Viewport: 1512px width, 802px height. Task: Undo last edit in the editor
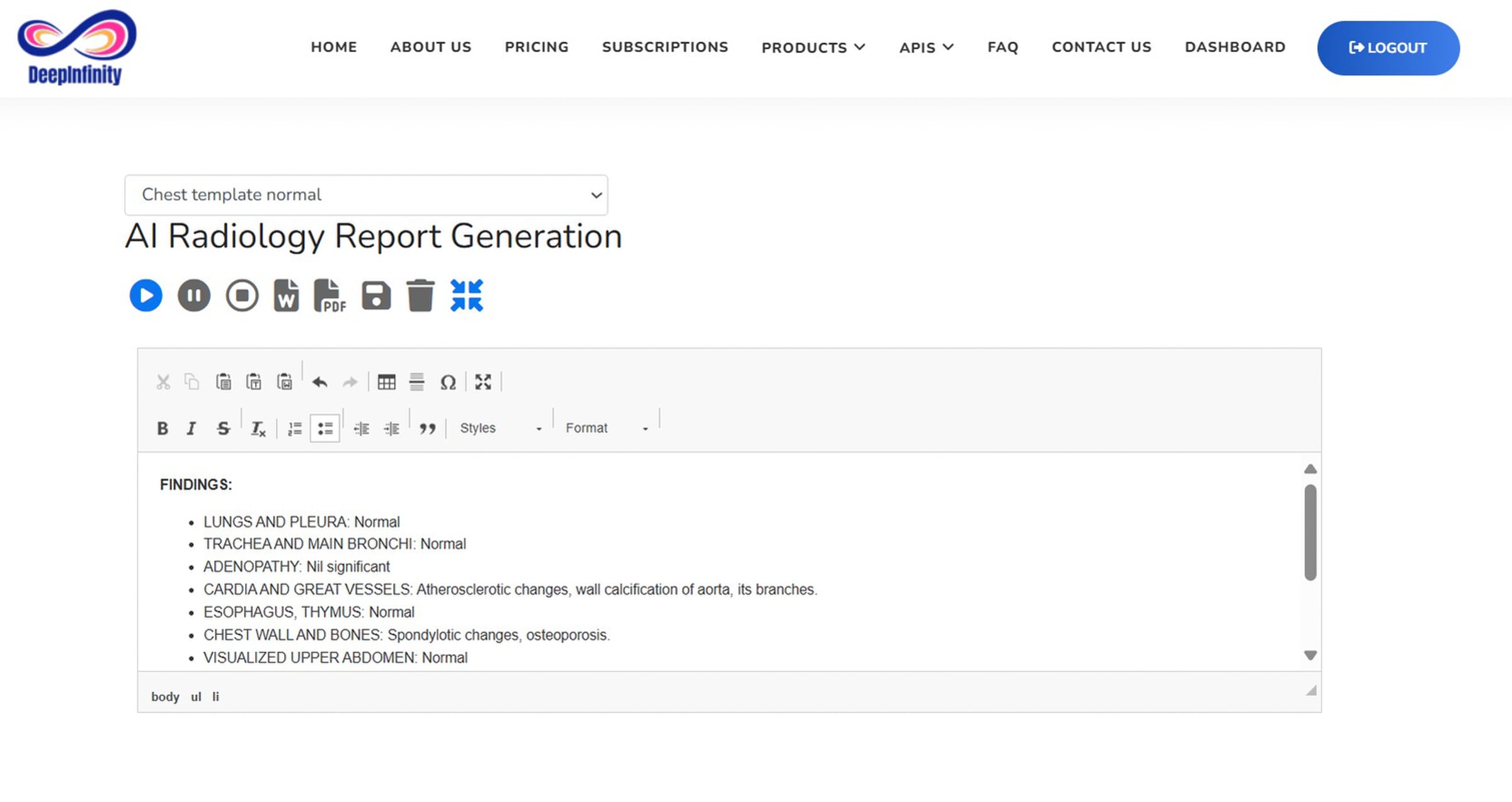[x=320, y=382]
